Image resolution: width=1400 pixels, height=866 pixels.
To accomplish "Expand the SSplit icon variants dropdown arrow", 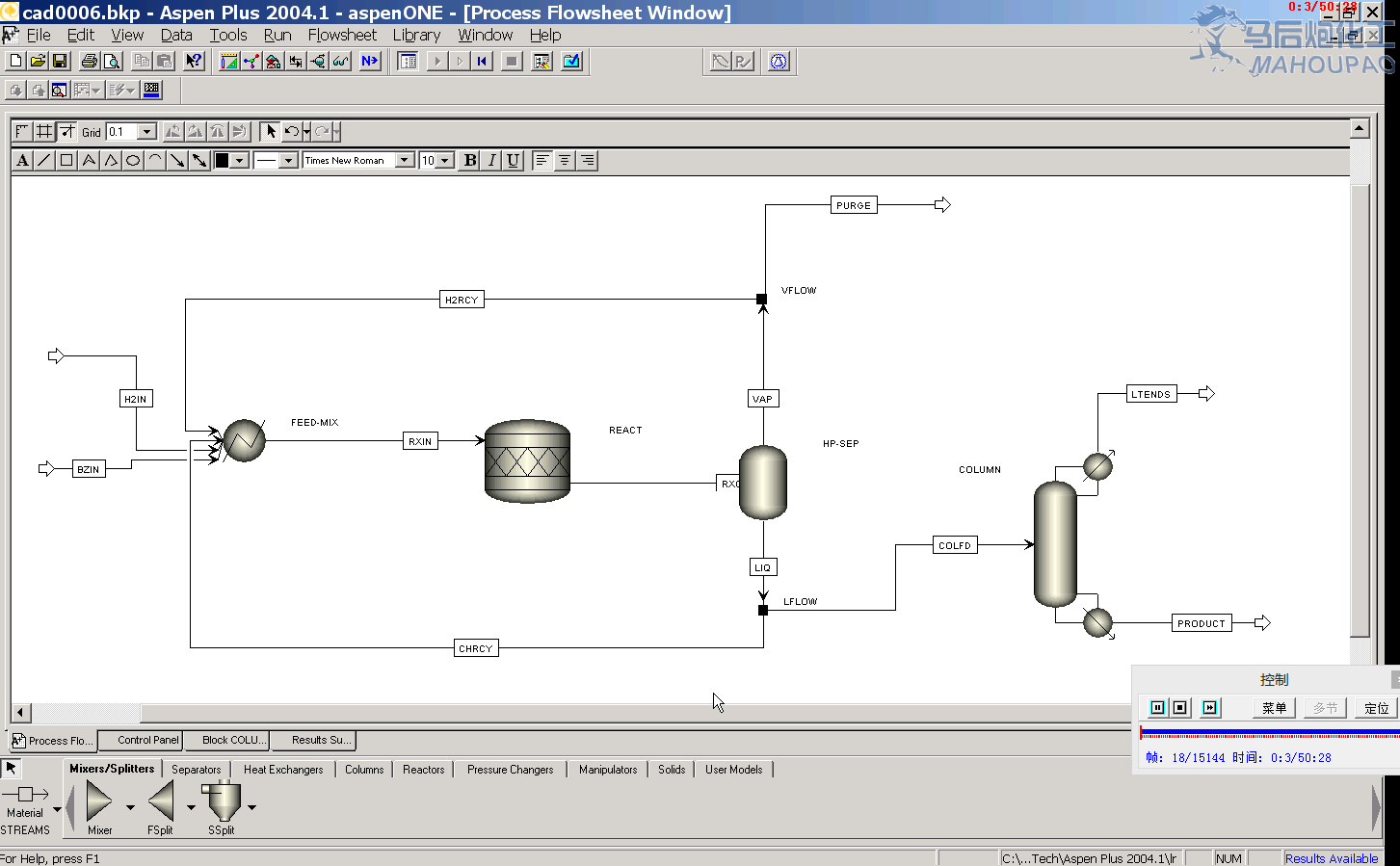I will (x=251, y=807).
